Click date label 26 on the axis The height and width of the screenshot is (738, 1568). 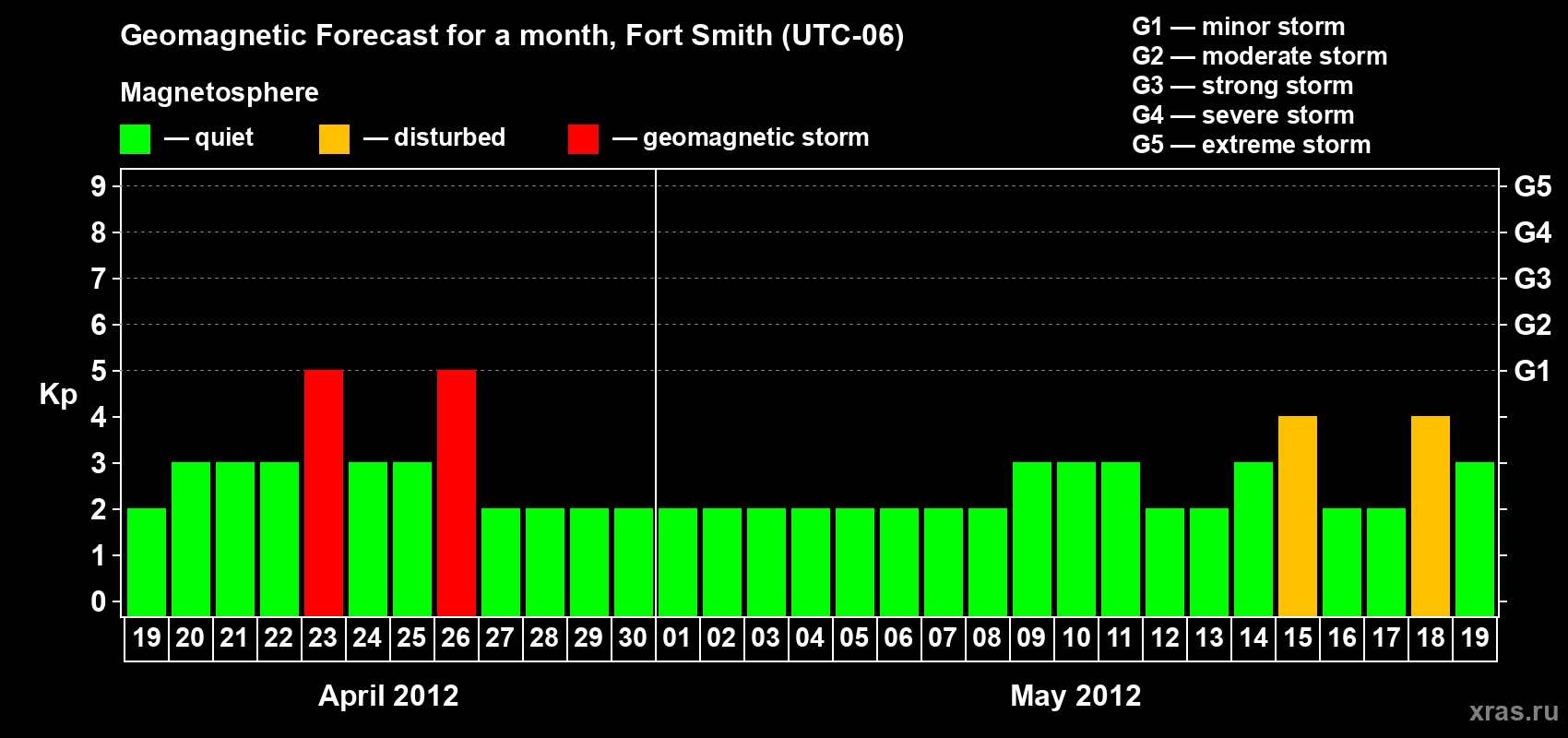click(456, 638)
